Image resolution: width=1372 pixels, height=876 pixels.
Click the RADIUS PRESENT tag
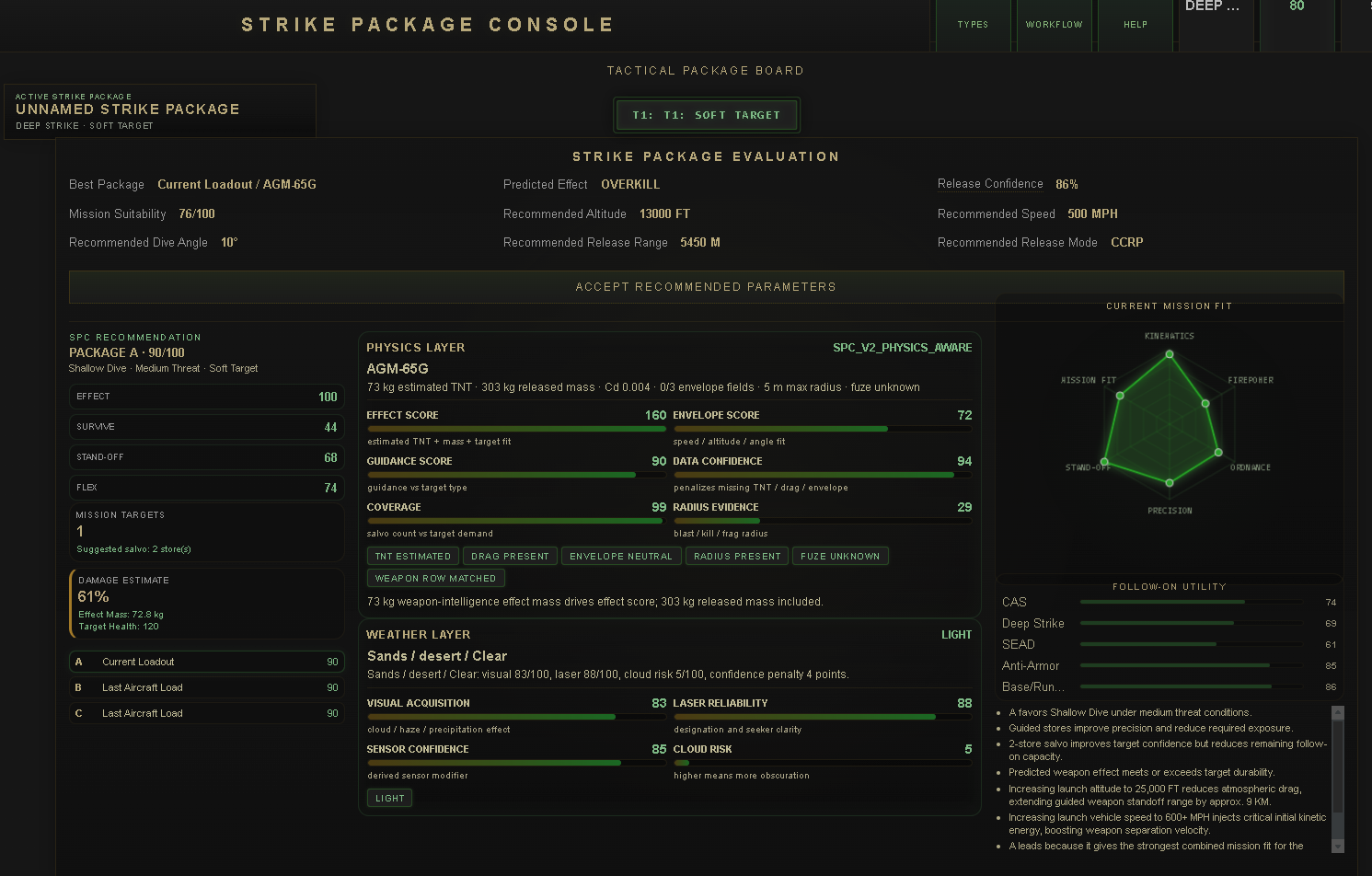click(737, 556)
